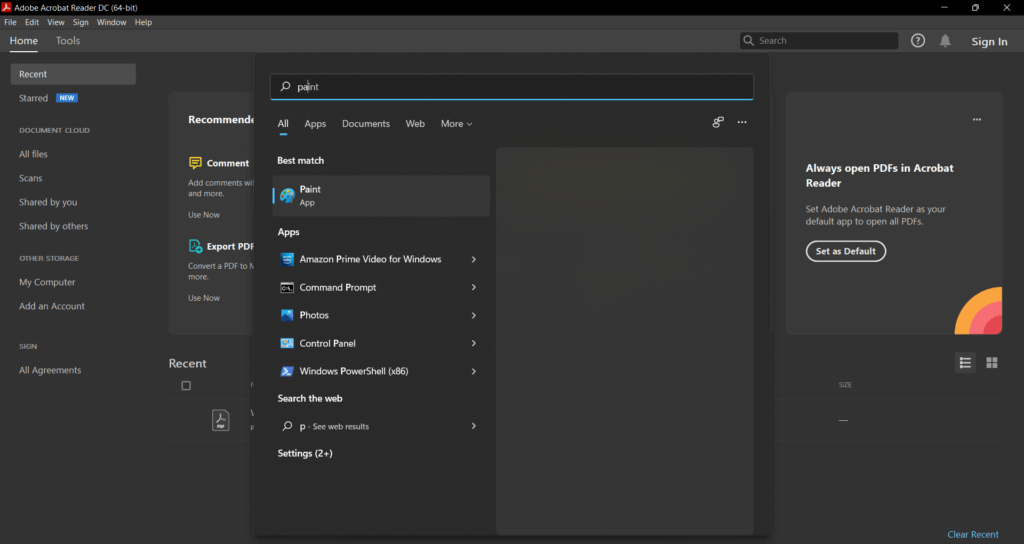Select the Documents search filter tab
The width and height of the screenshot is (1024, 544).
tap(366, 123)
